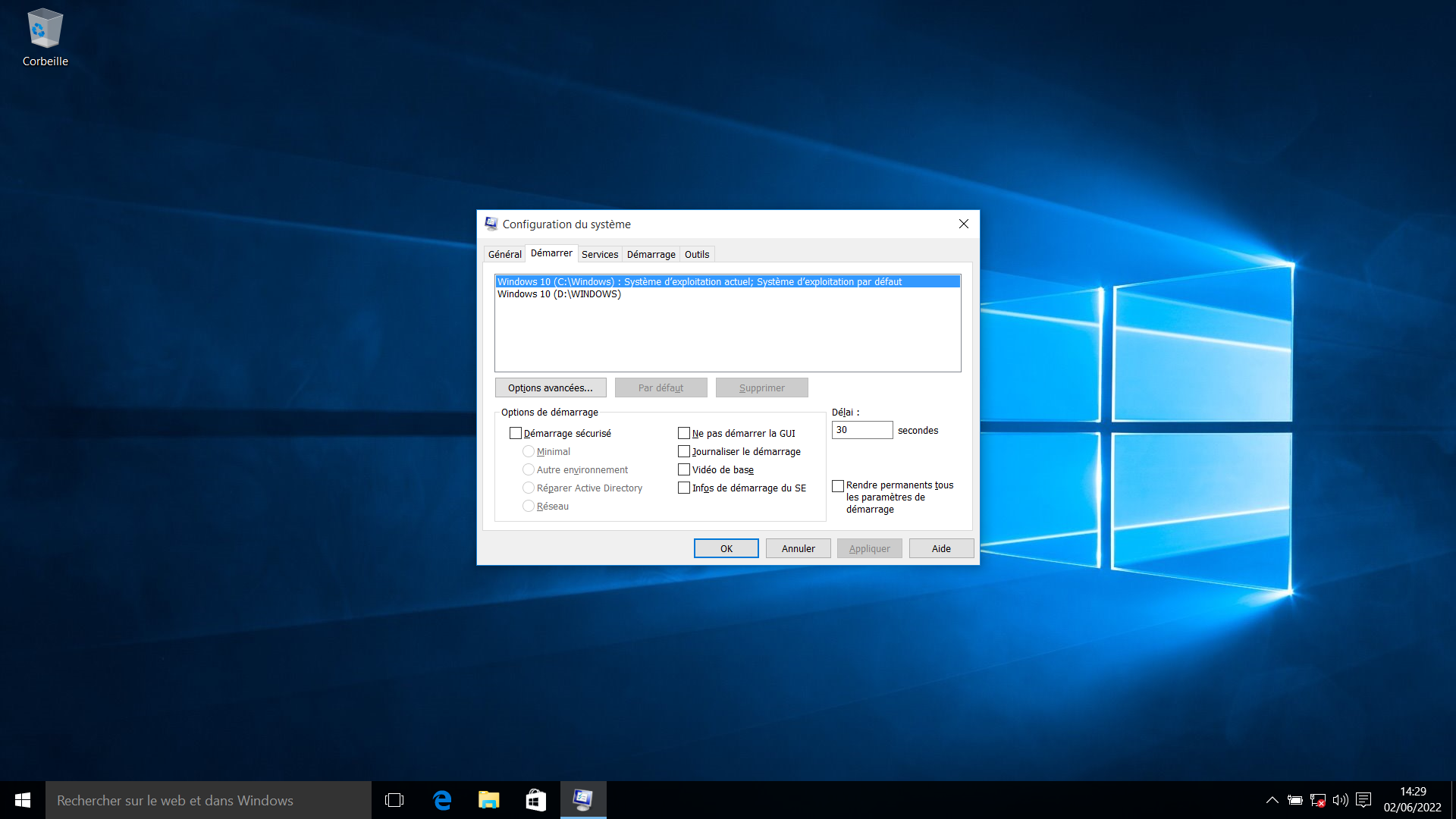Click the Annuler button
This screenshot has width=1456, height=819.
[798, 548]
